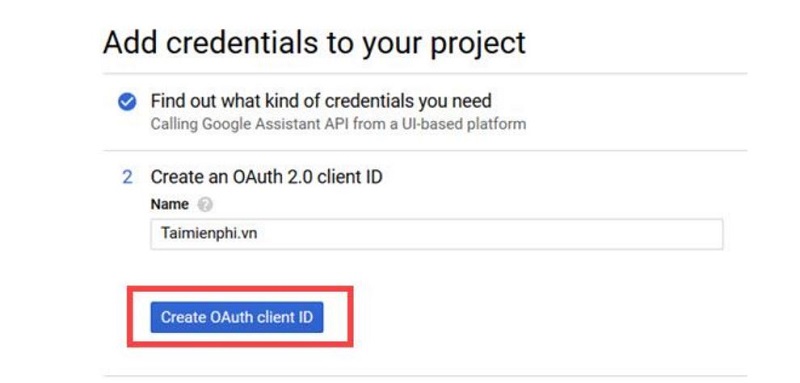Click the Create OAuth client ID button
Viewport: 800px width, 383px height.
pyautogui.click(x=237, y=317)
